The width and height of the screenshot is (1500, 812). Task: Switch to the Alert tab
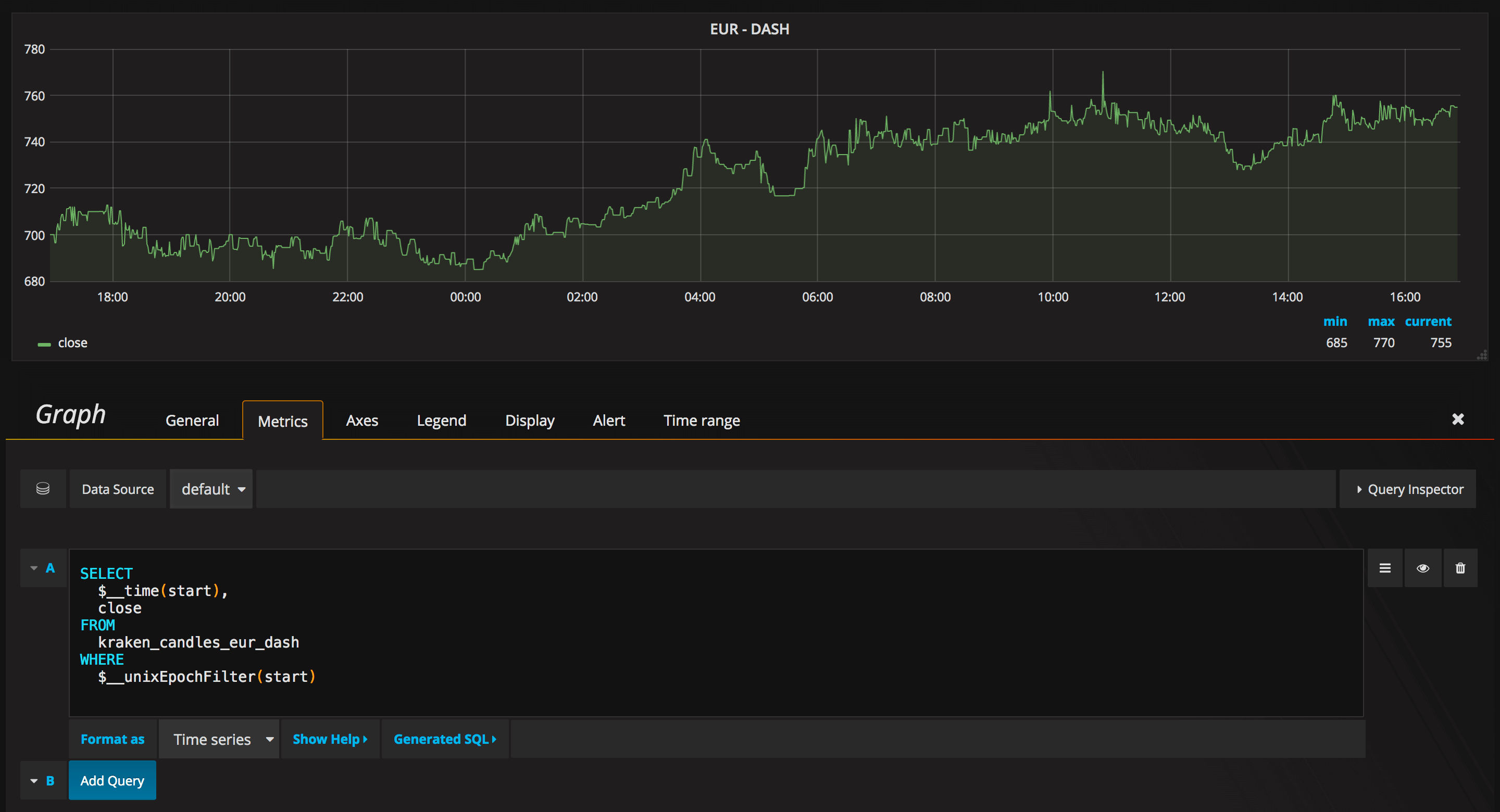(x=608, y=420)
